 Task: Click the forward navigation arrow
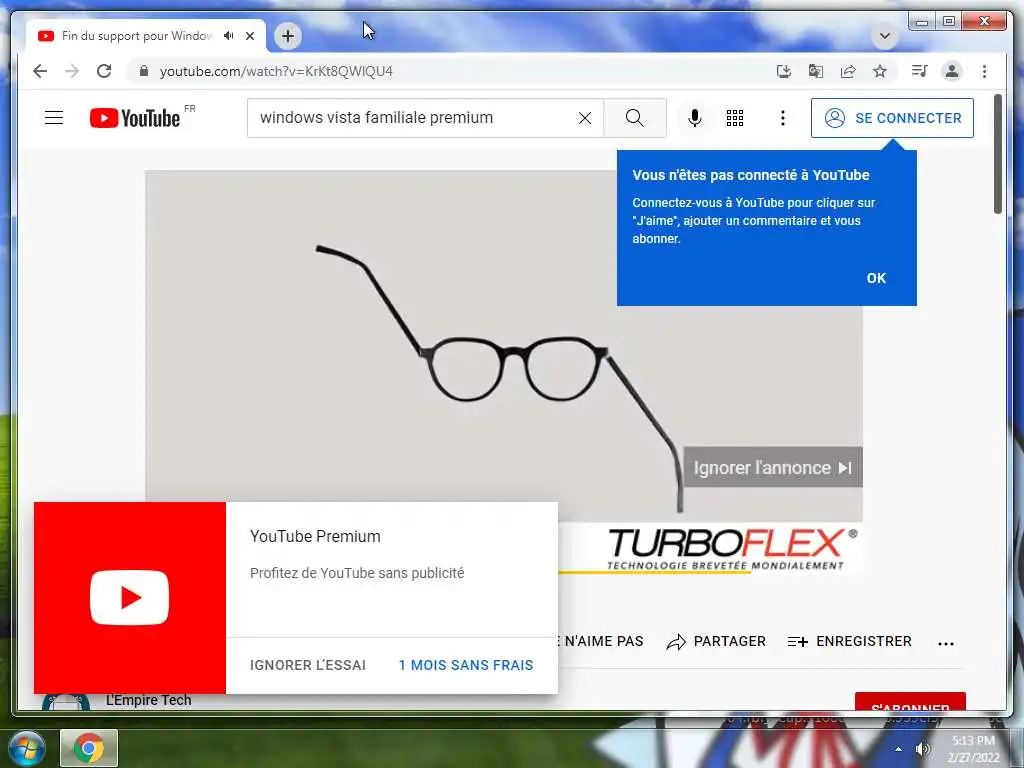pyautogui.click(x=72, y=71)
